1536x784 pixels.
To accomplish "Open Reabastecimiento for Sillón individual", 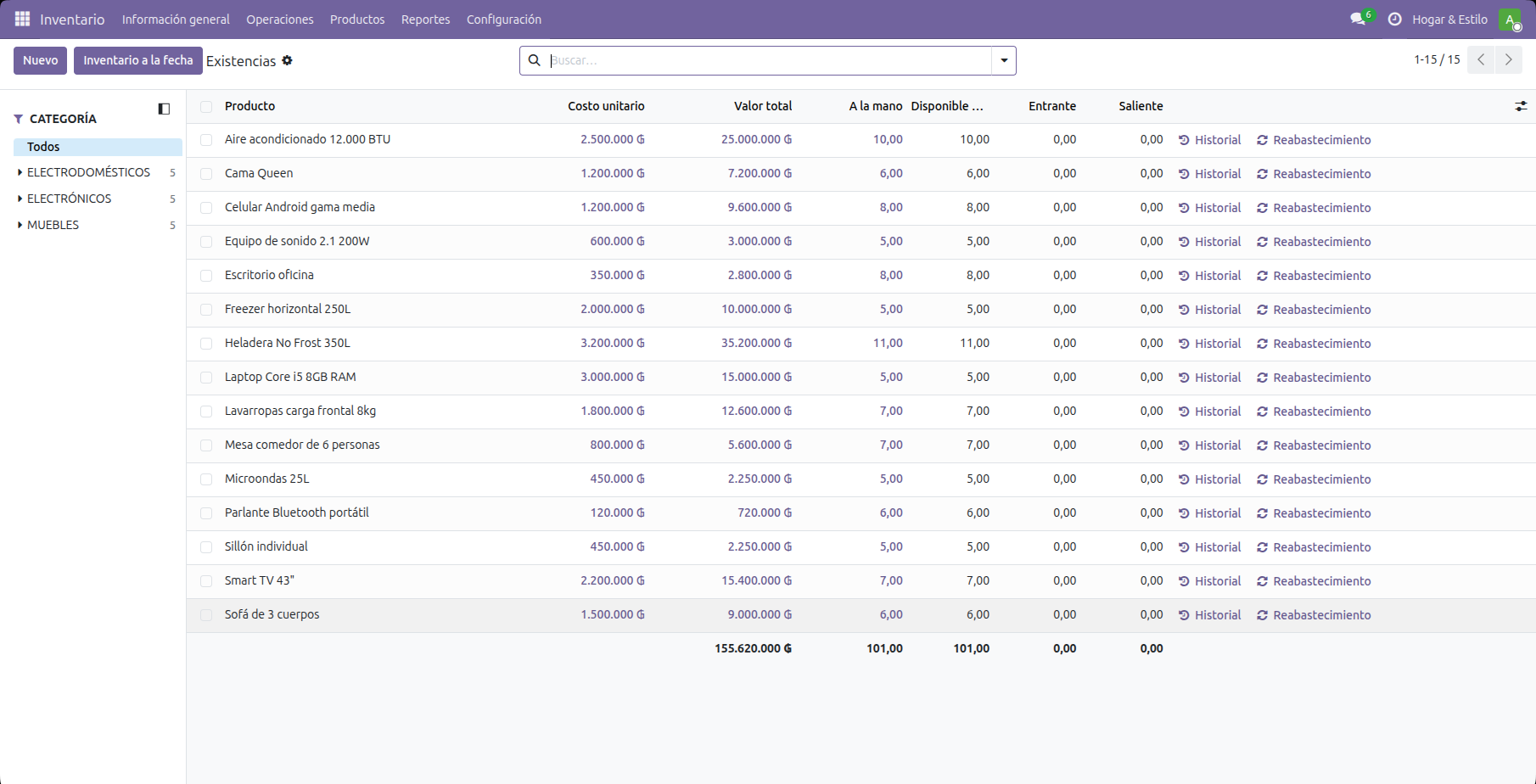I will pyautogui.click(x=1314, y=547).
